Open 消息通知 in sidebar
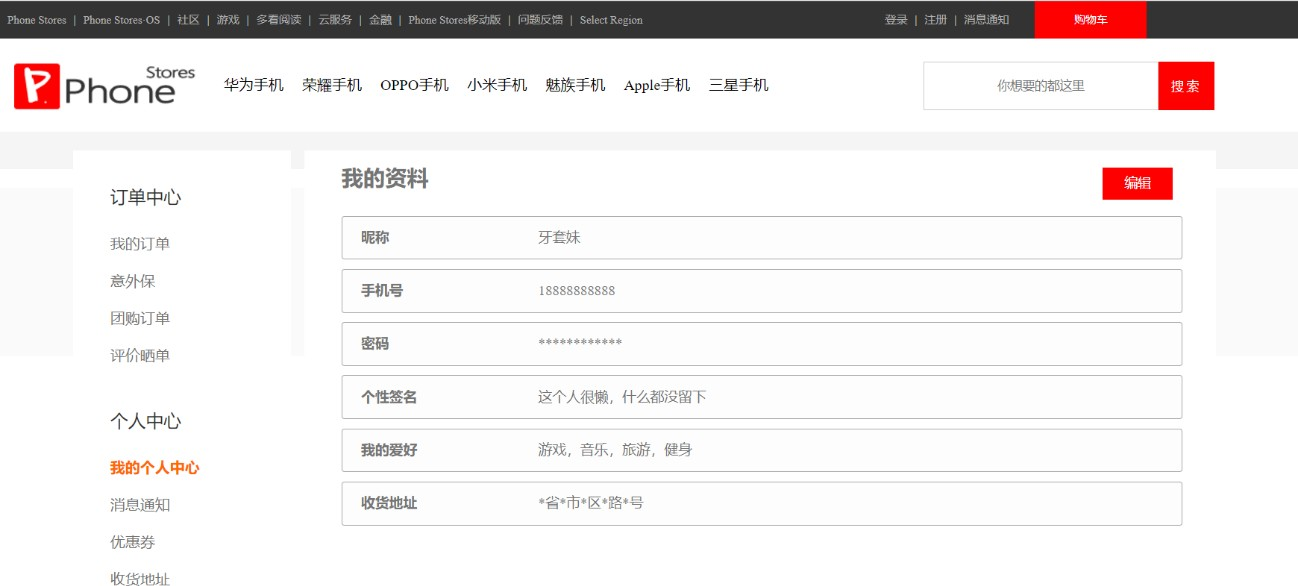Screen dimensions: 1298x586 point(140,505)
